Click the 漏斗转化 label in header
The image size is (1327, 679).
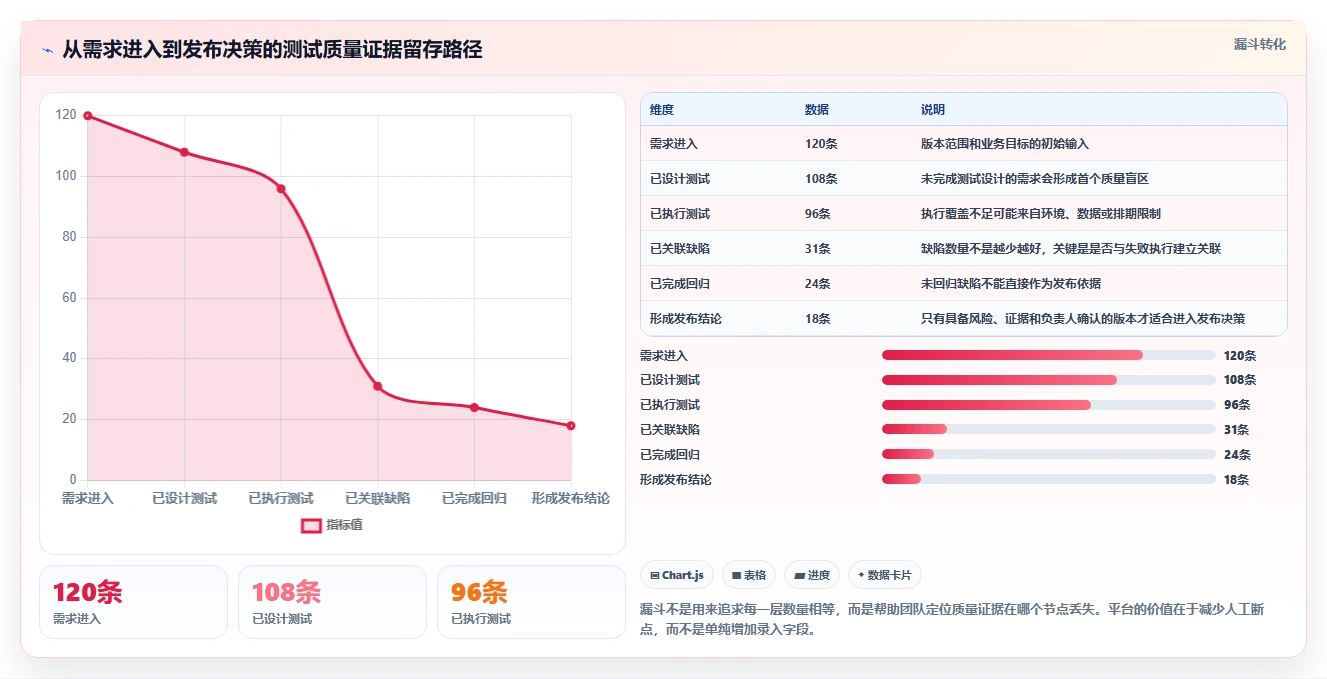pos(1260,44)
